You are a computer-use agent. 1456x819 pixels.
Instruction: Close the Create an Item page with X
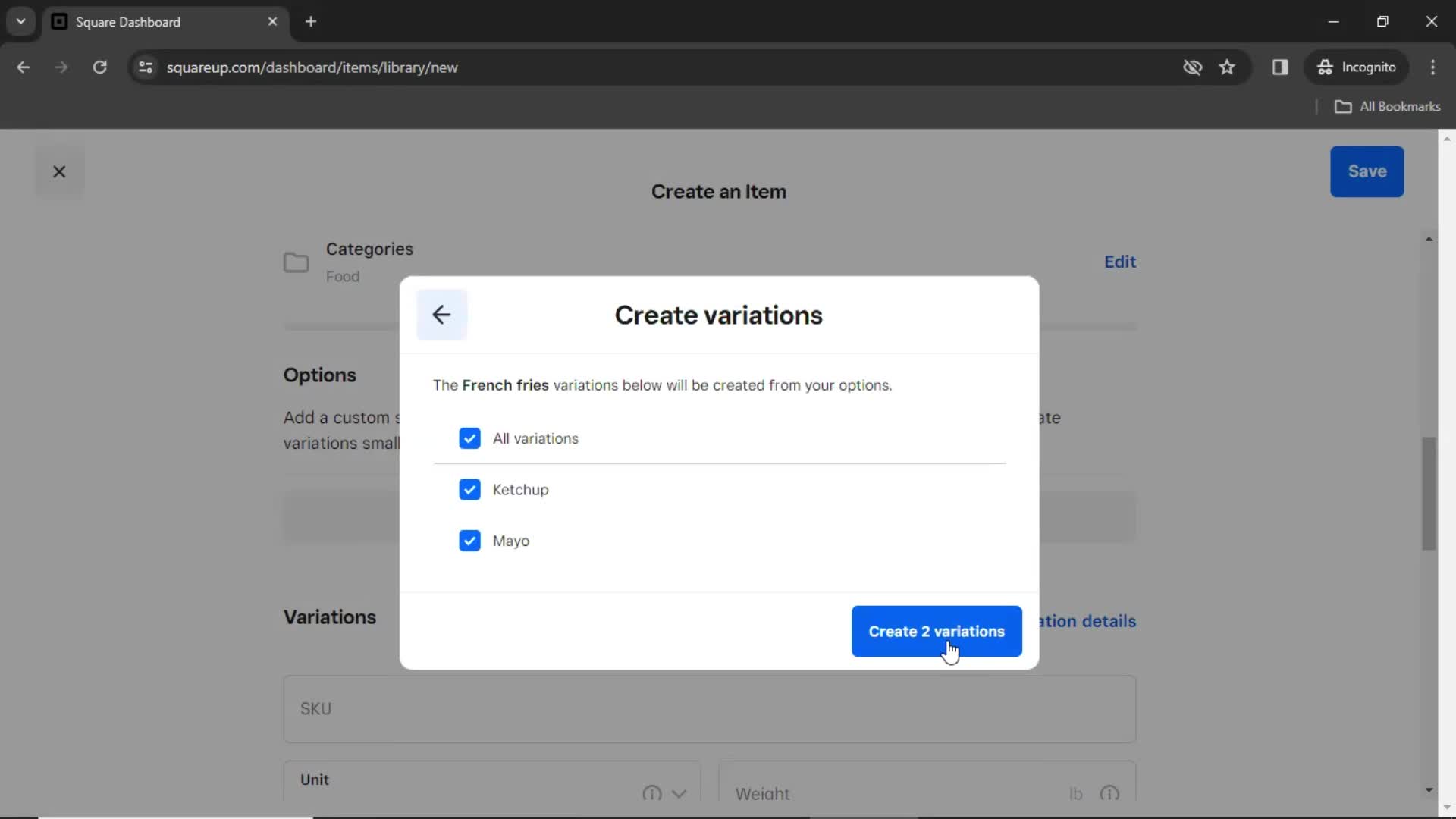click(59, 172)
